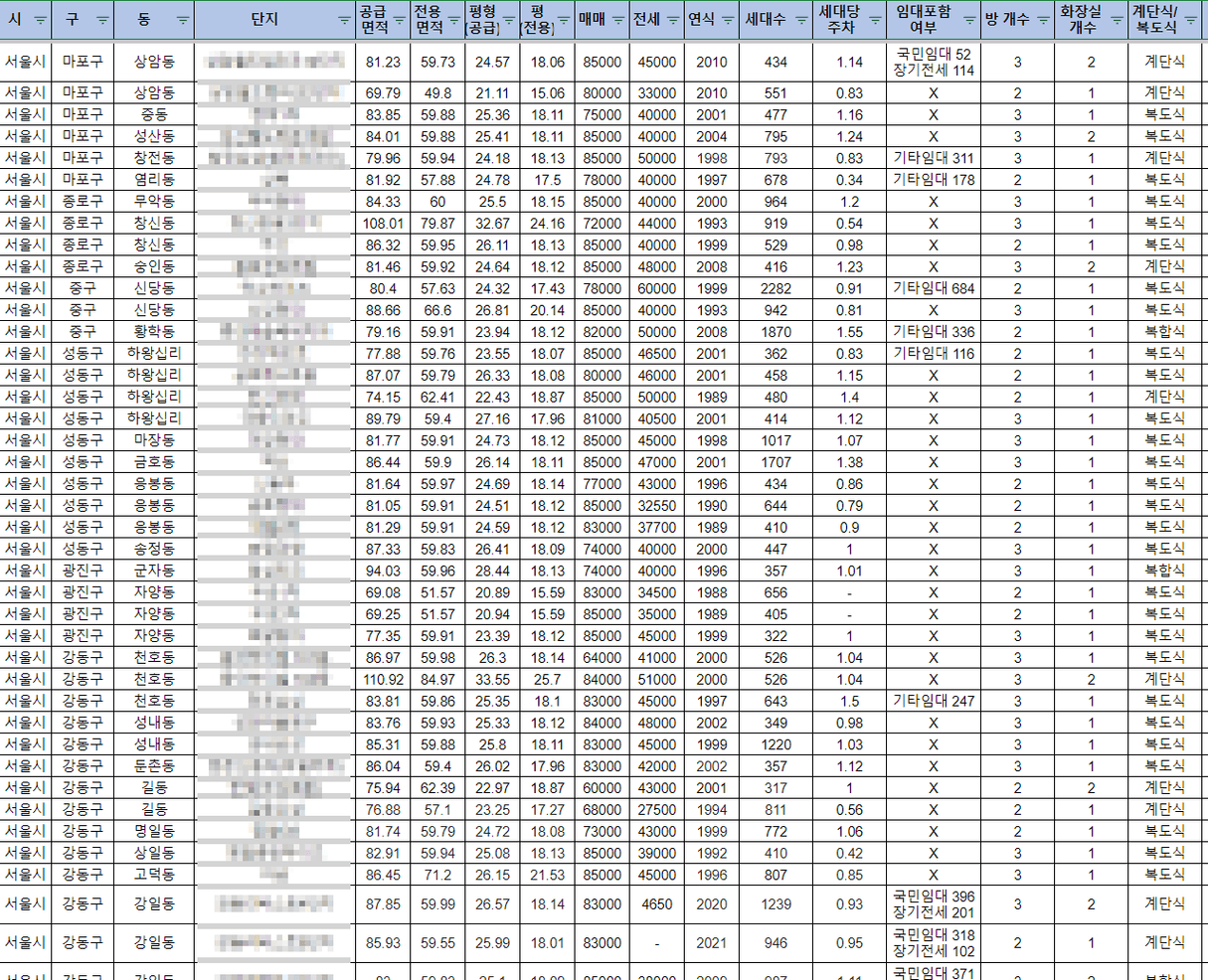Click 복합식 in the 황학동 row
1208x980 pixels.
tap(1164, 332)
